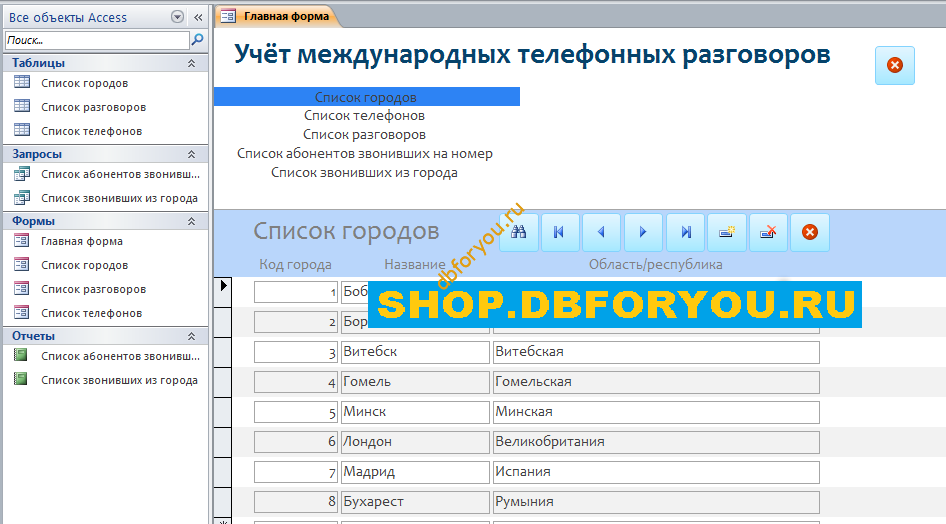Image resolution: width=946 pixels, height=524 pixels.
Task: Click region field Великобритания
Action: [x=656, y=442]
